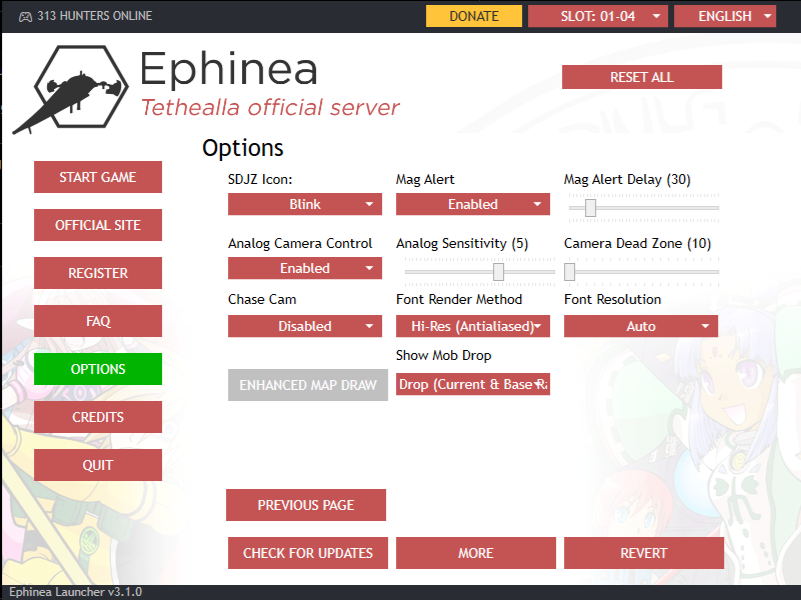801x600 pixels.
Task: Click RESET ALL options
Action: (642, 77)
